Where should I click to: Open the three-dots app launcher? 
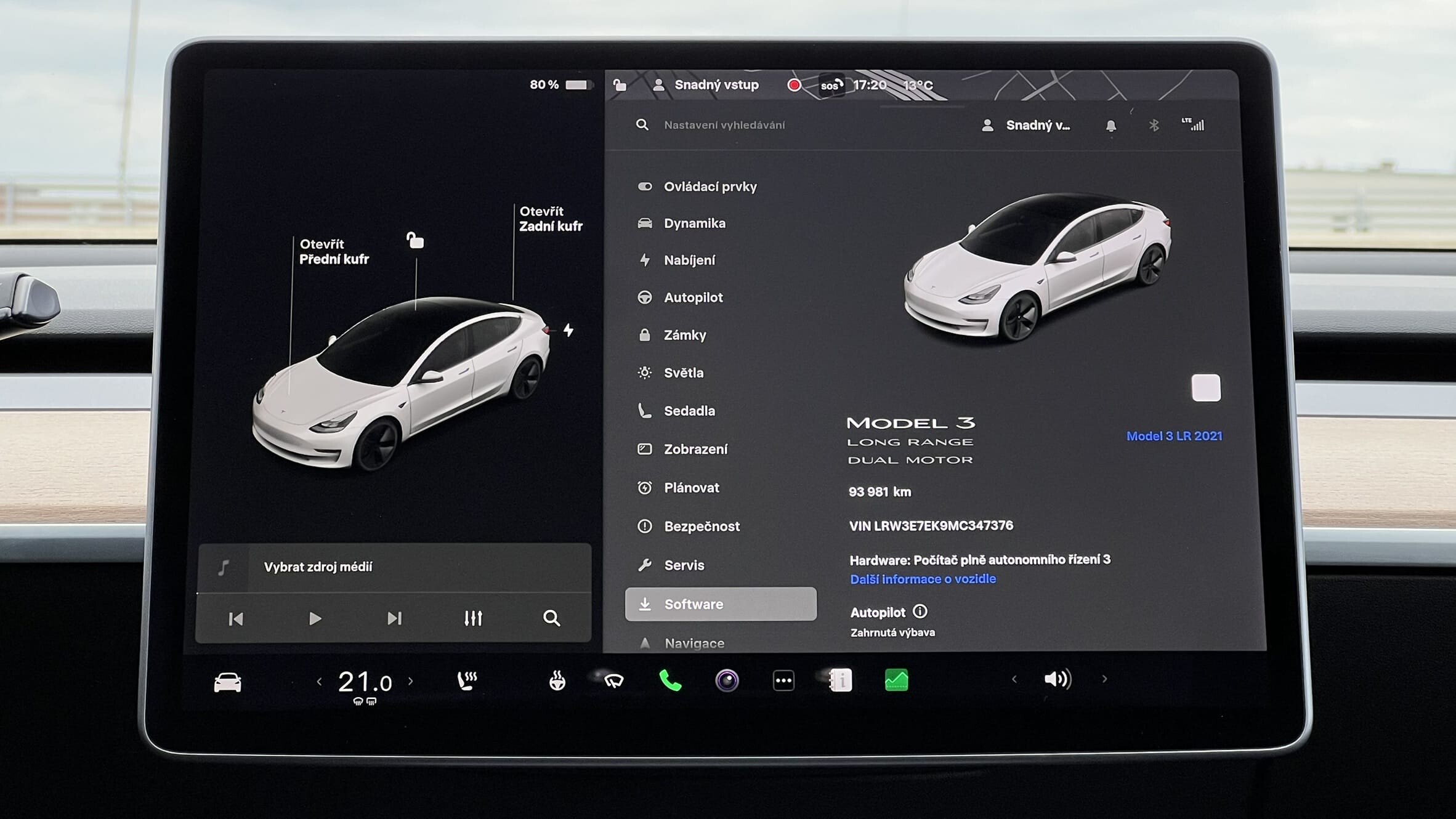coord(783,680)
